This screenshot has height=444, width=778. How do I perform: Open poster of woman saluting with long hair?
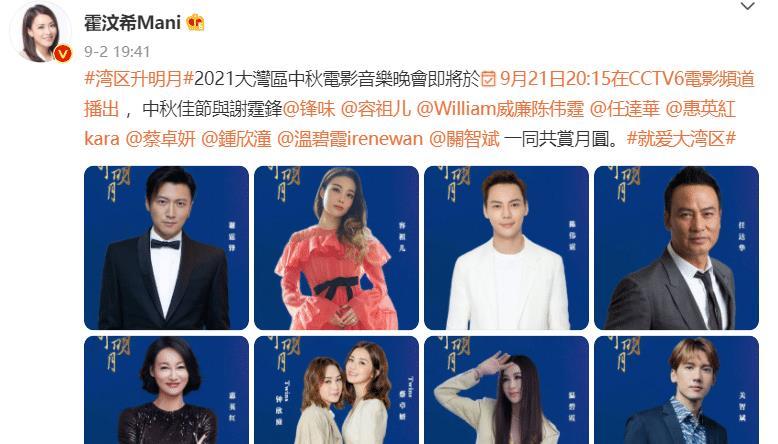pos(507,390)
